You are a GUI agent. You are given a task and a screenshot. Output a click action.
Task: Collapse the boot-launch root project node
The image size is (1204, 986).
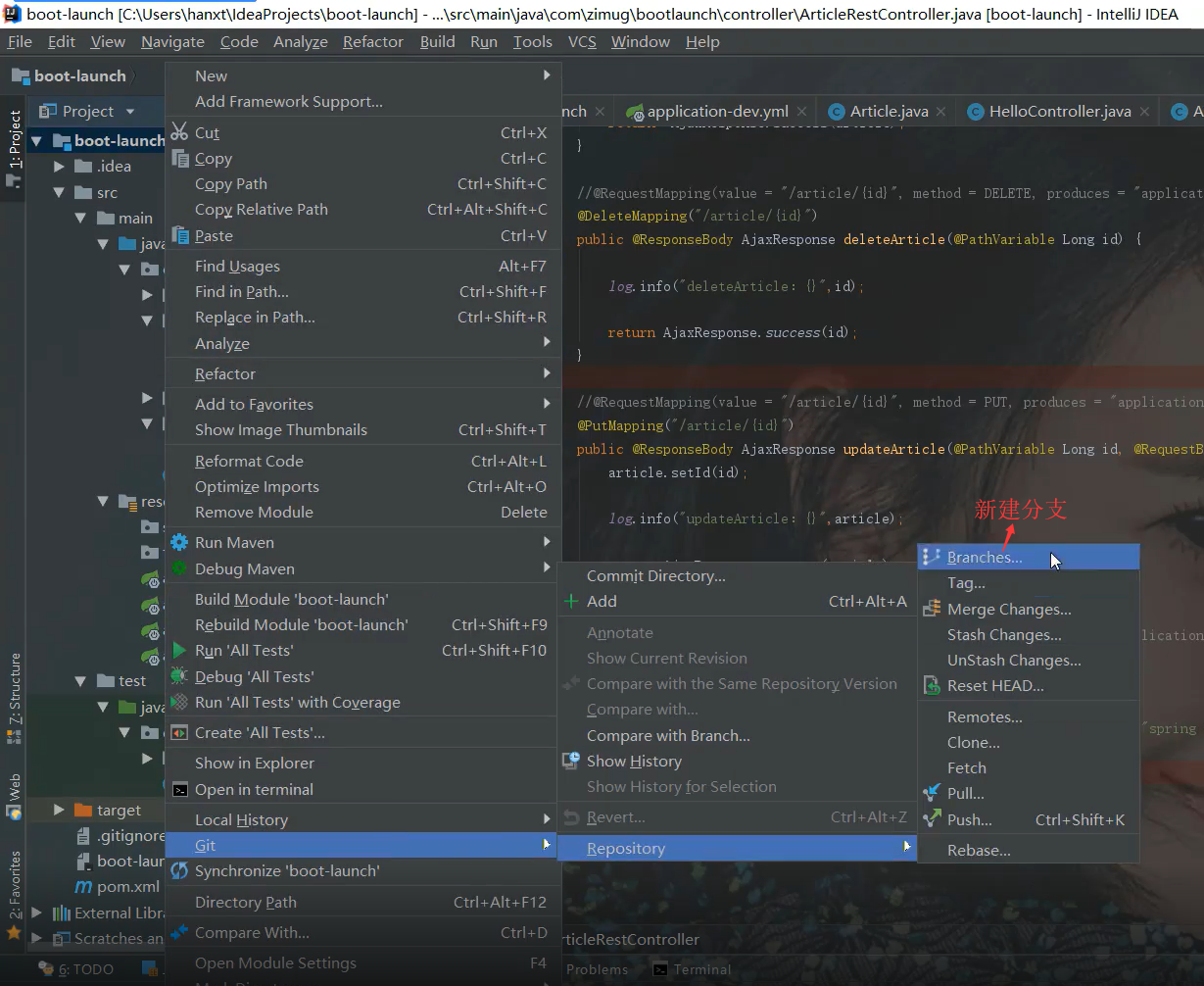tap(37, 140)
